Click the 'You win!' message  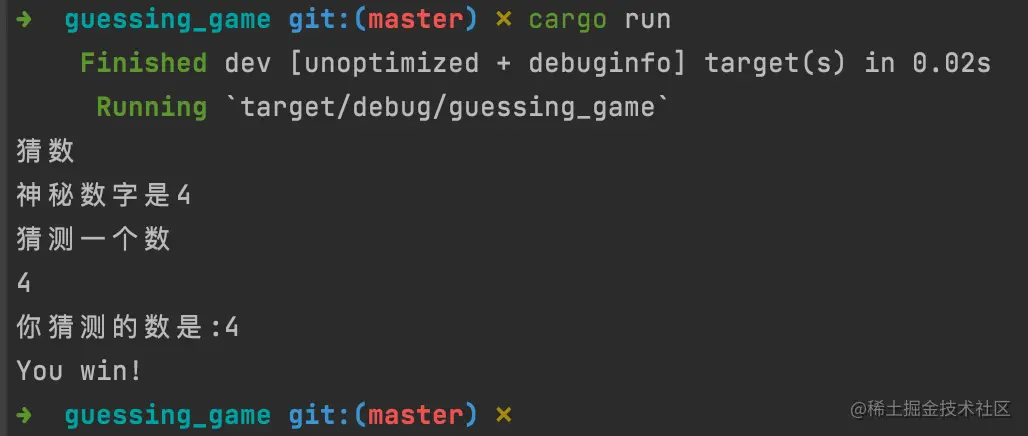(x=79, y=371)
